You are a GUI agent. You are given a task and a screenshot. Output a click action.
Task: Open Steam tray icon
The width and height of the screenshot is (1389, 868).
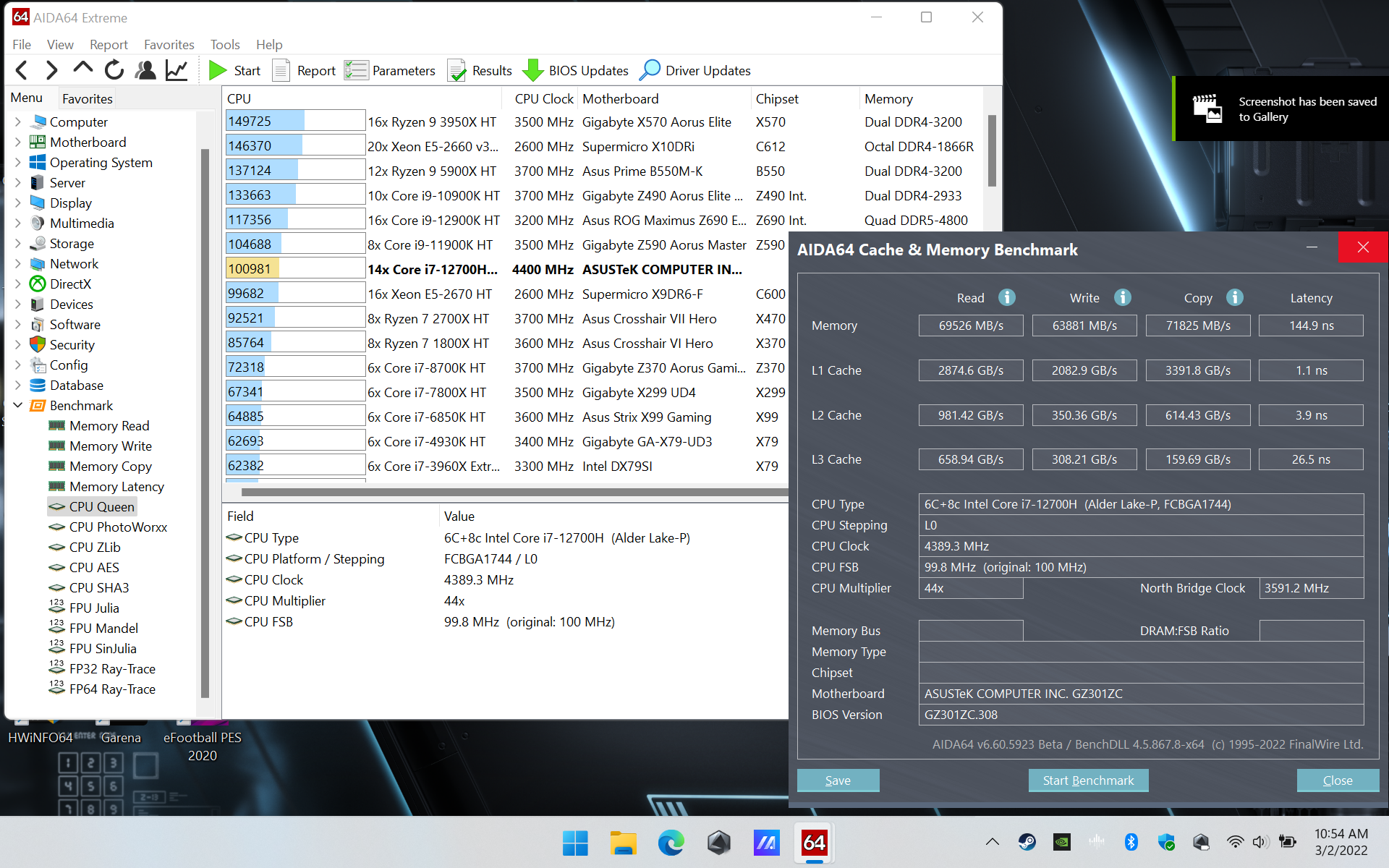click(1027, 841)
